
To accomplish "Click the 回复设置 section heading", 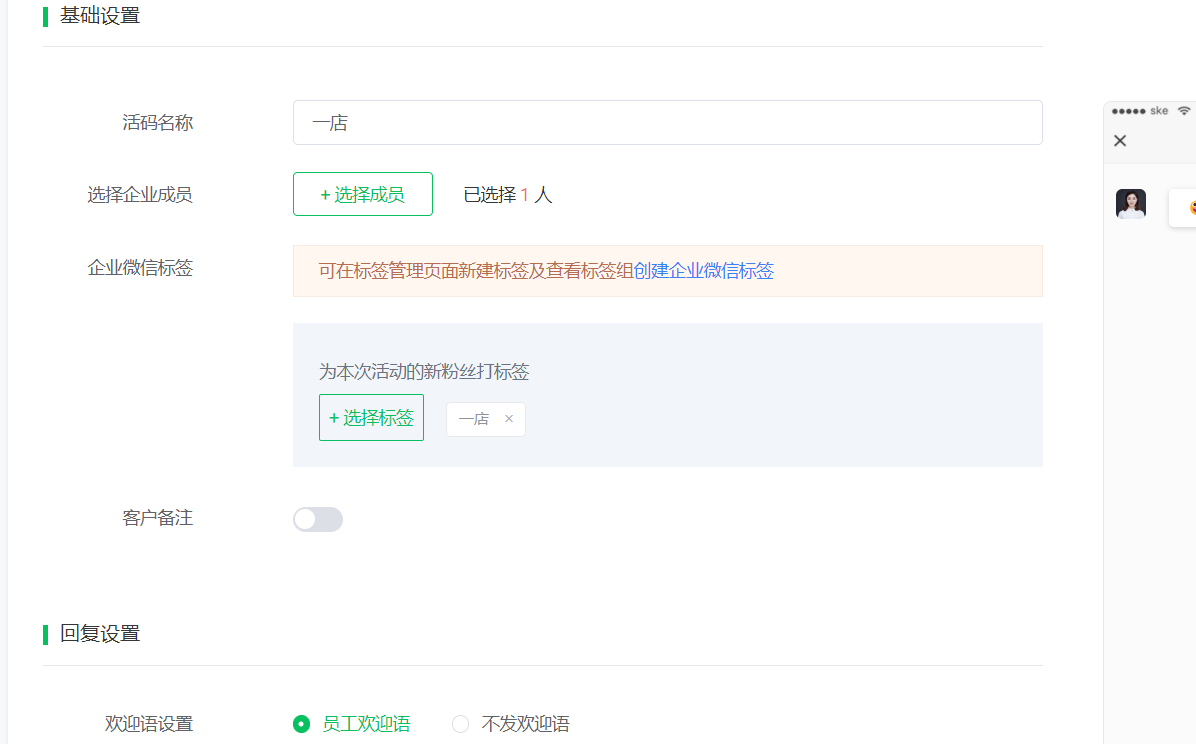I will point(100,634).
